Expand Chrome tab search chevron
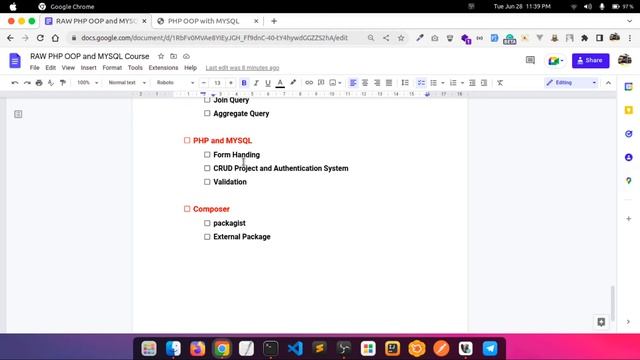This screenshot has width=640, height=360. click(629, 21)
